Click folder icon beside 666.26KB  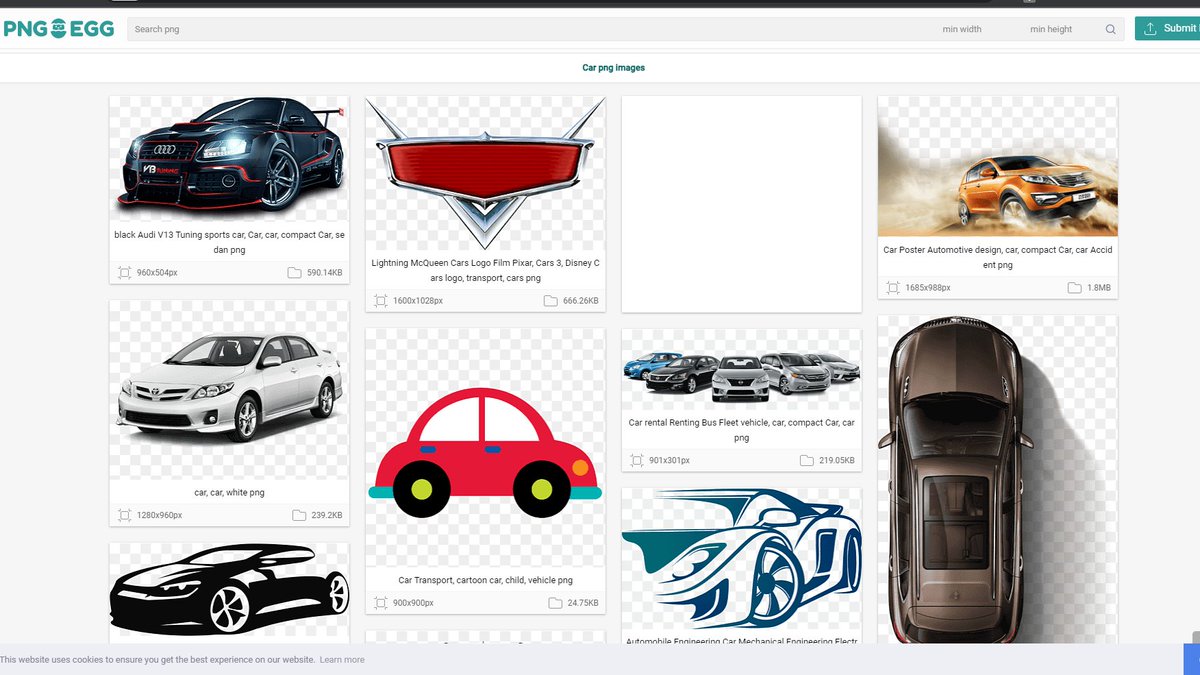(551, 301)
